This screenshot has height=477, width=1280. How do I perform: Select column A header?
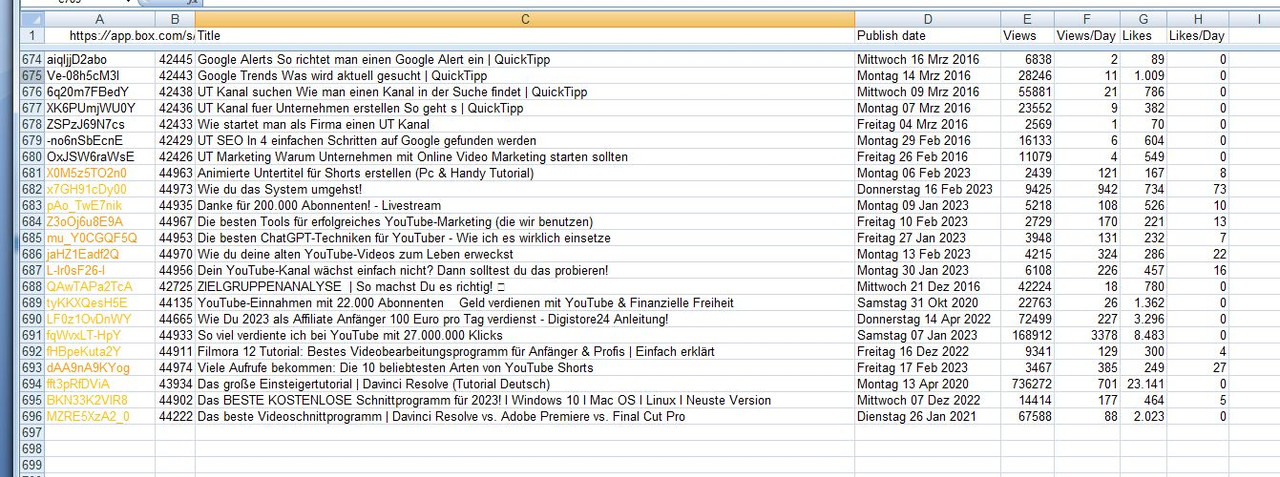(99, 19)
